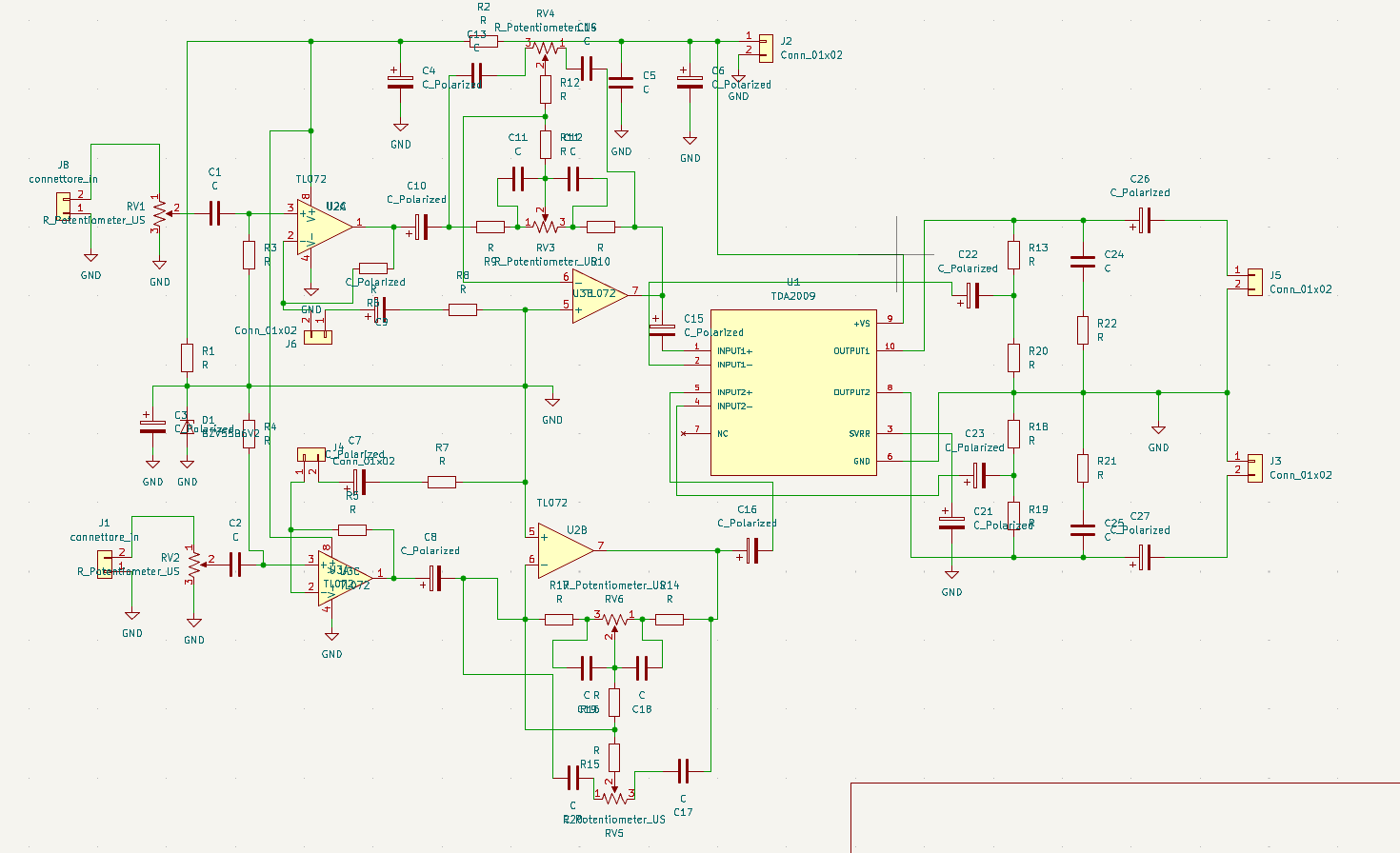Viewport: 1400px width, 853px height.
Task: Select the 'TDA2009' value label
Action: coord(793,296)
